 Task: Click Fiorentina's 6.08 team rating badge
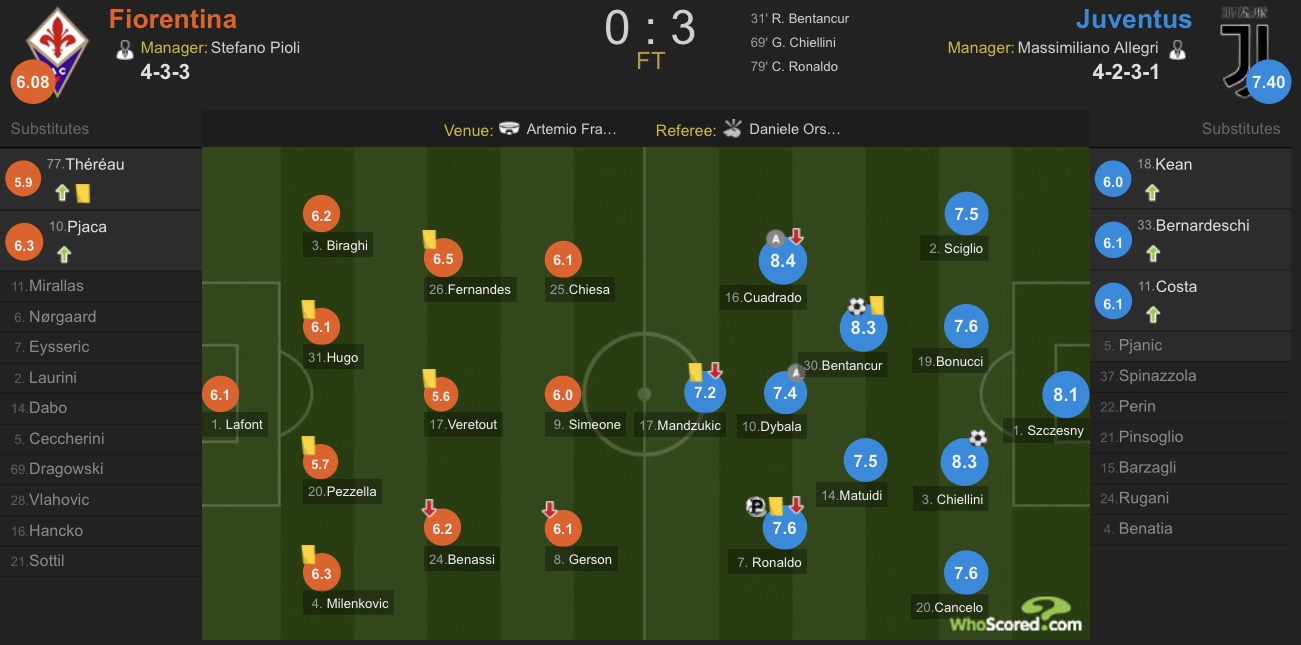[x=32, y=82]
